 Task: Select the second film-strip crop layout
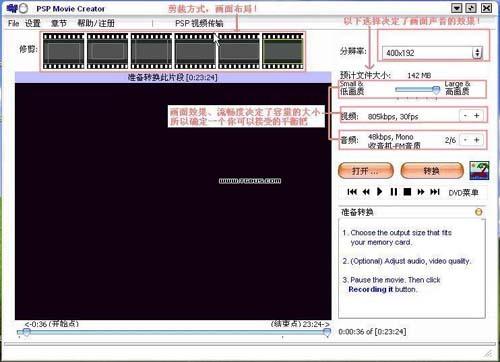point(107,51)
